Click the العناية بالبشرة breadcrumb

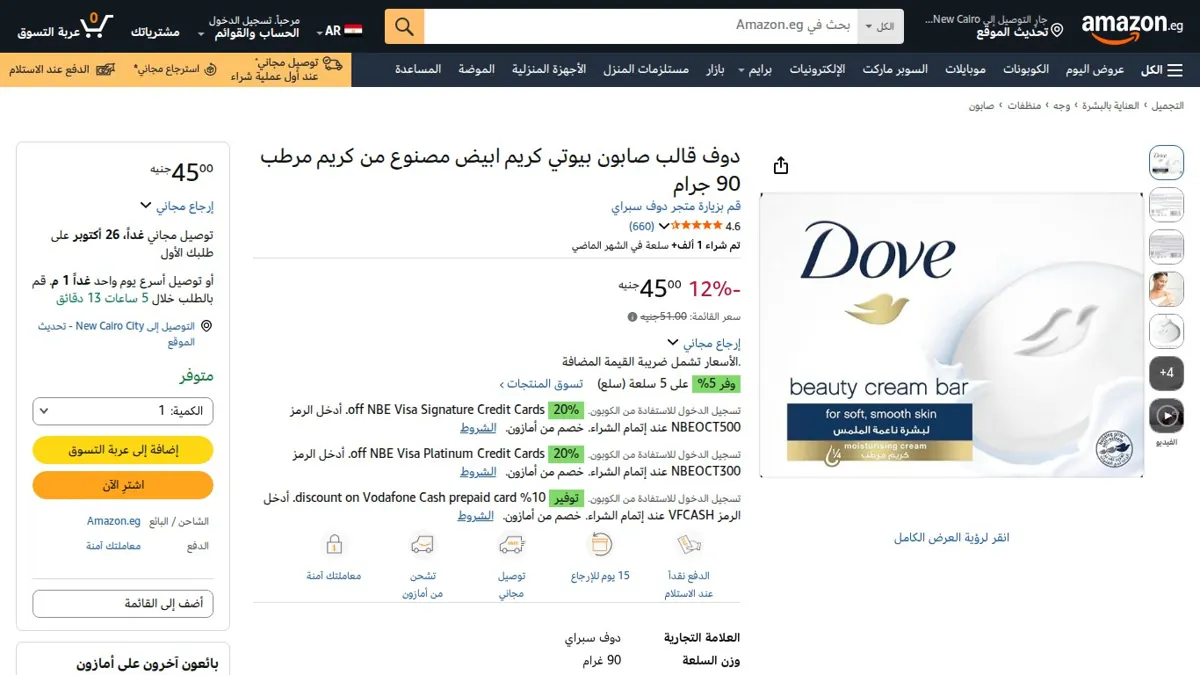point(1112,105)
